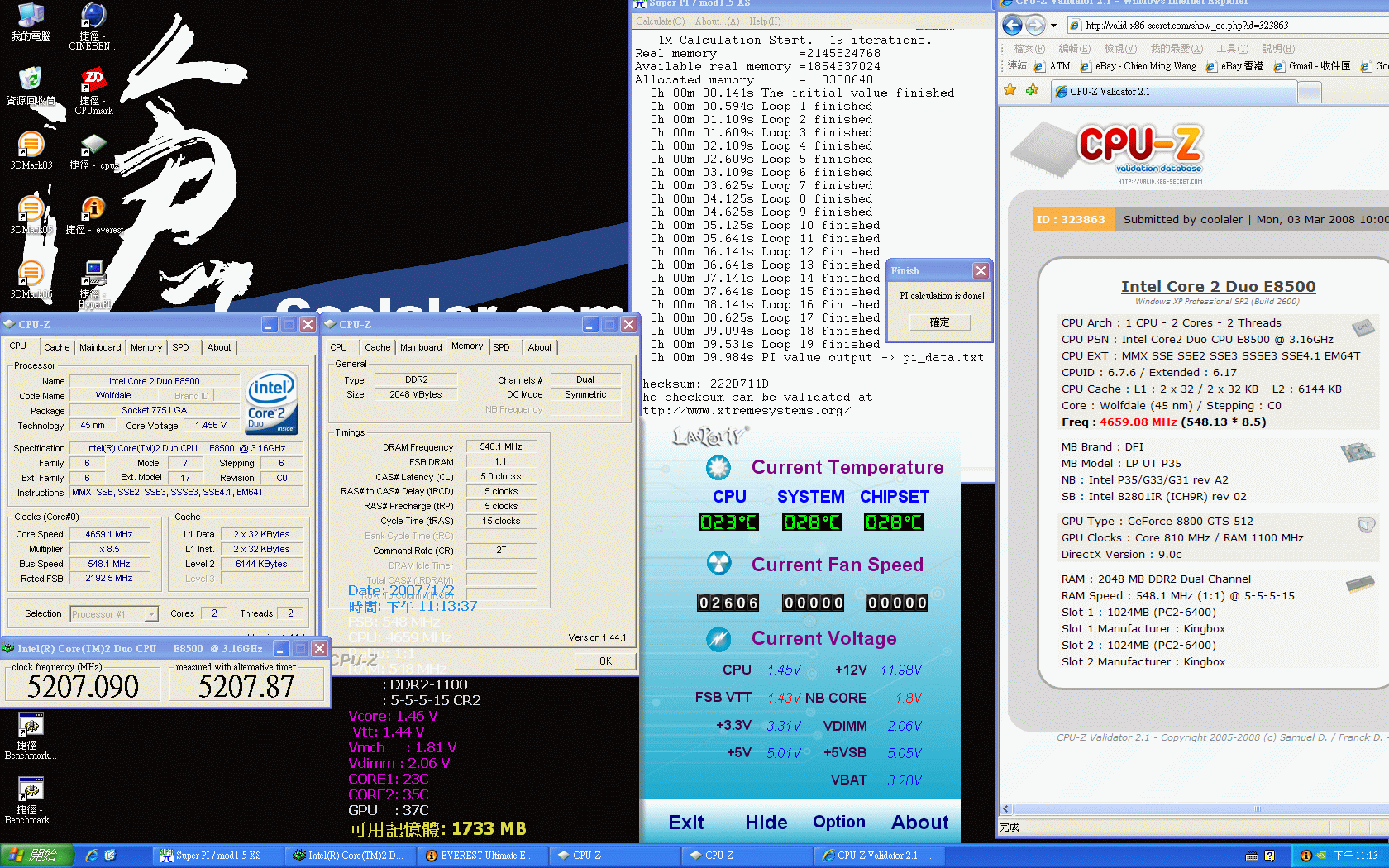Select the 3DMark06 desktop icon
This screenshot has height=868, width=1389.
[x=31, y=279]
